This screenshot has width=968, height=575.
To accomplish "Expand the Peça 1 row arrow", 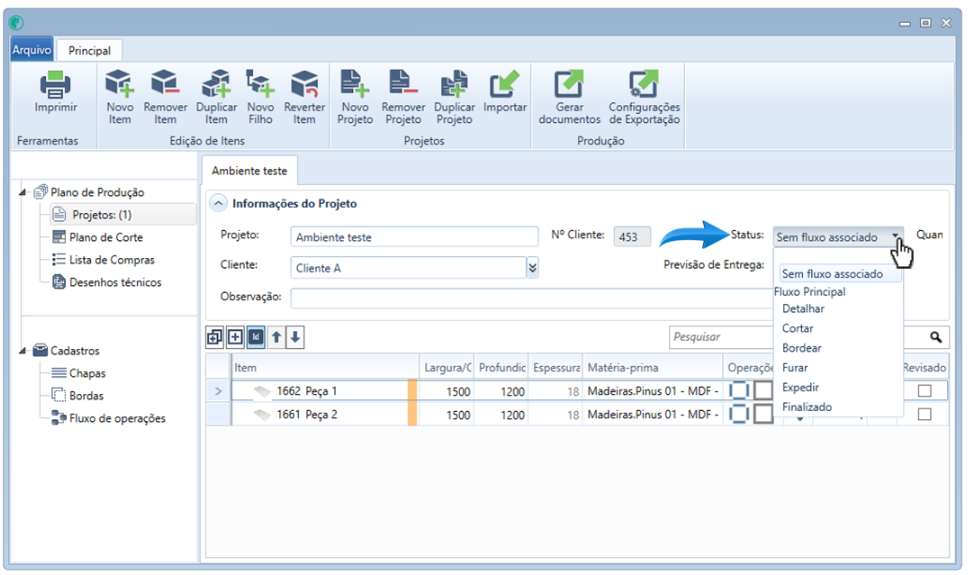I will click(218, 391).
